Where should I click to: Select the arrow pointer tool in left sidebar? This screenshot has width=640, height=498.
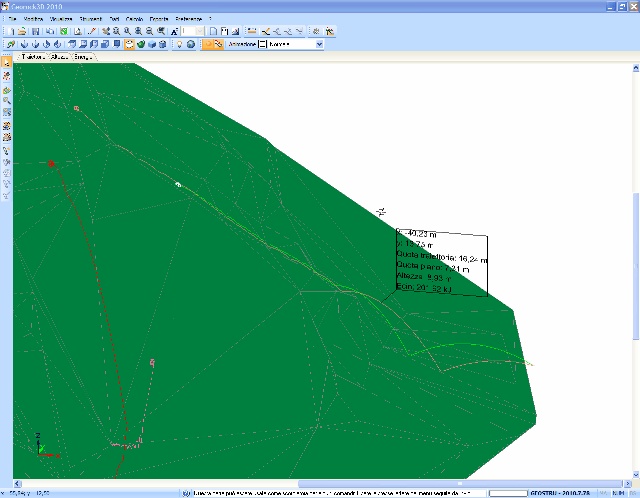point(7,62)
